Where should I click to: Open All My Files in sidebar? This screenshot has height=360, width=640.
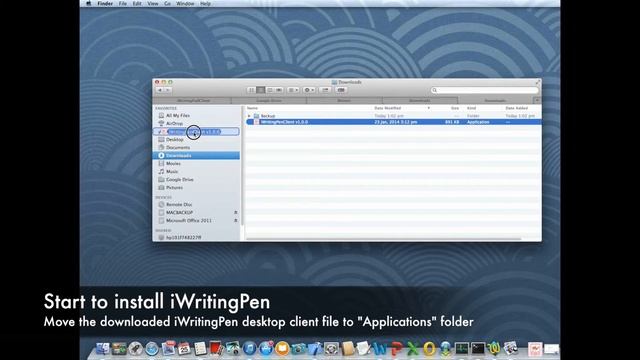(x=178, y=116)
